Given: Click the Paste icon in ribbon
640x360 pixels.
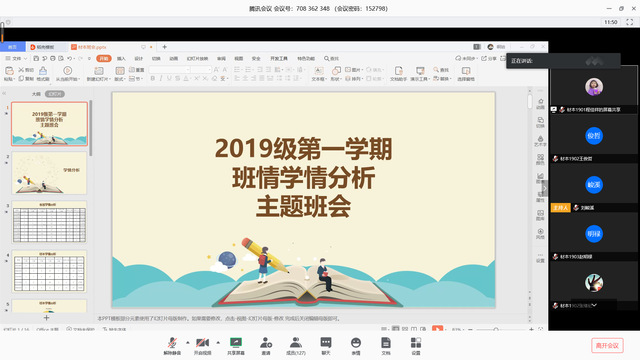Looking at the screenshot, I should pyautogui.click(x=9, y=73).
